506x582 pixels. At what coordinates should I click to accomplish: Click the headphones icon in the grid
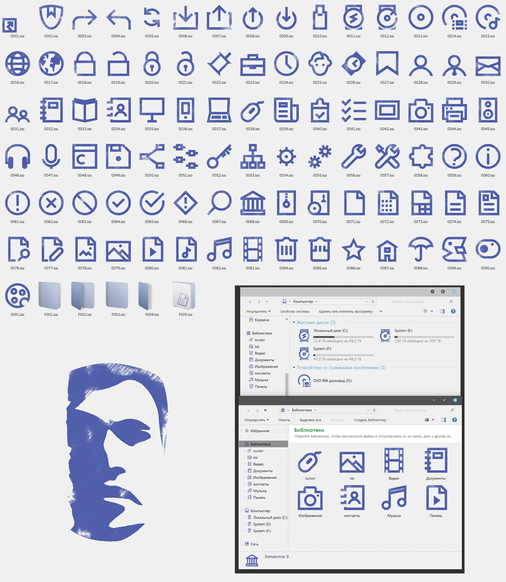point(17,157)
